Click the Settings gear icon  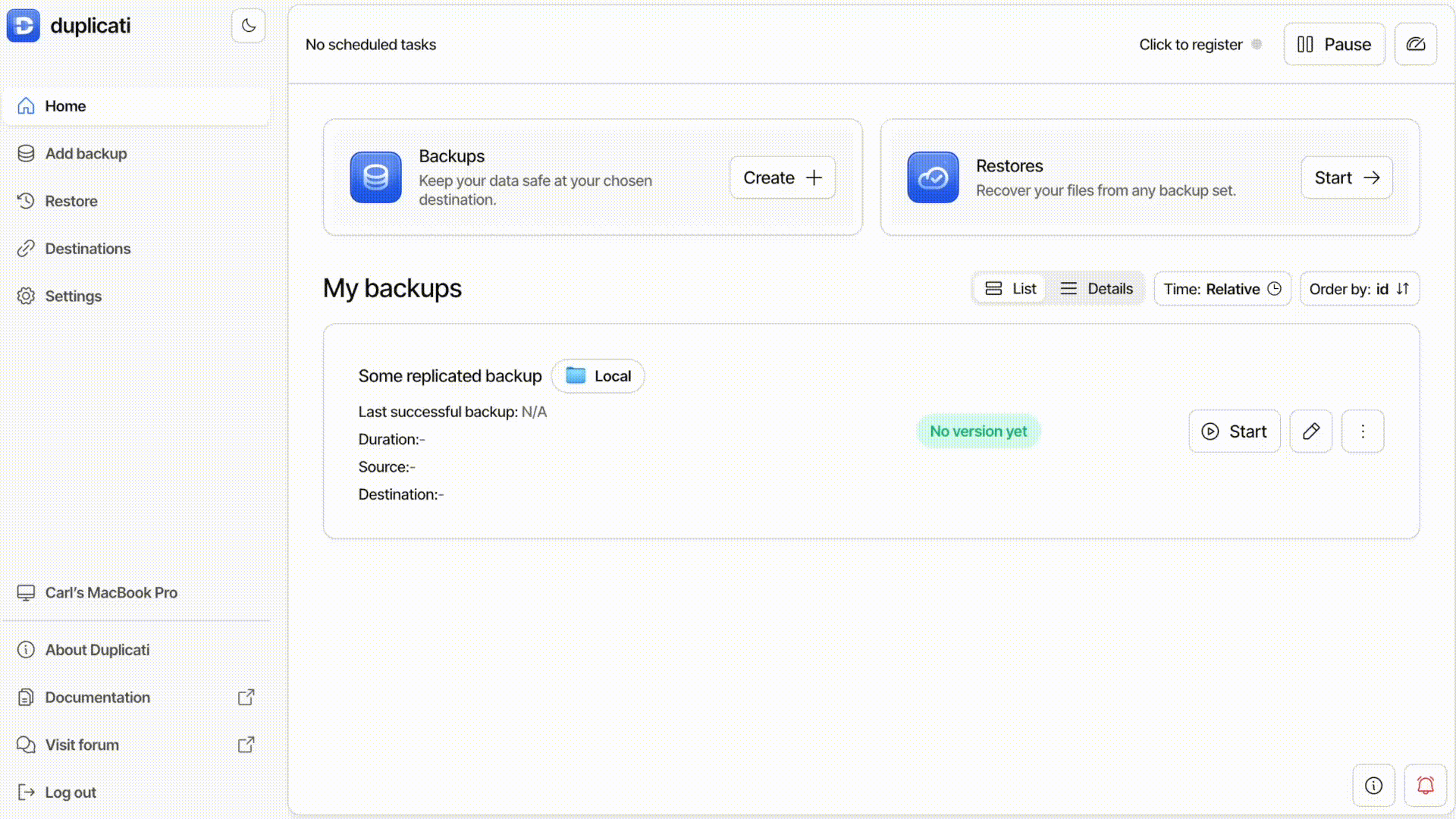pyautogui.click(x=27, y=297)
